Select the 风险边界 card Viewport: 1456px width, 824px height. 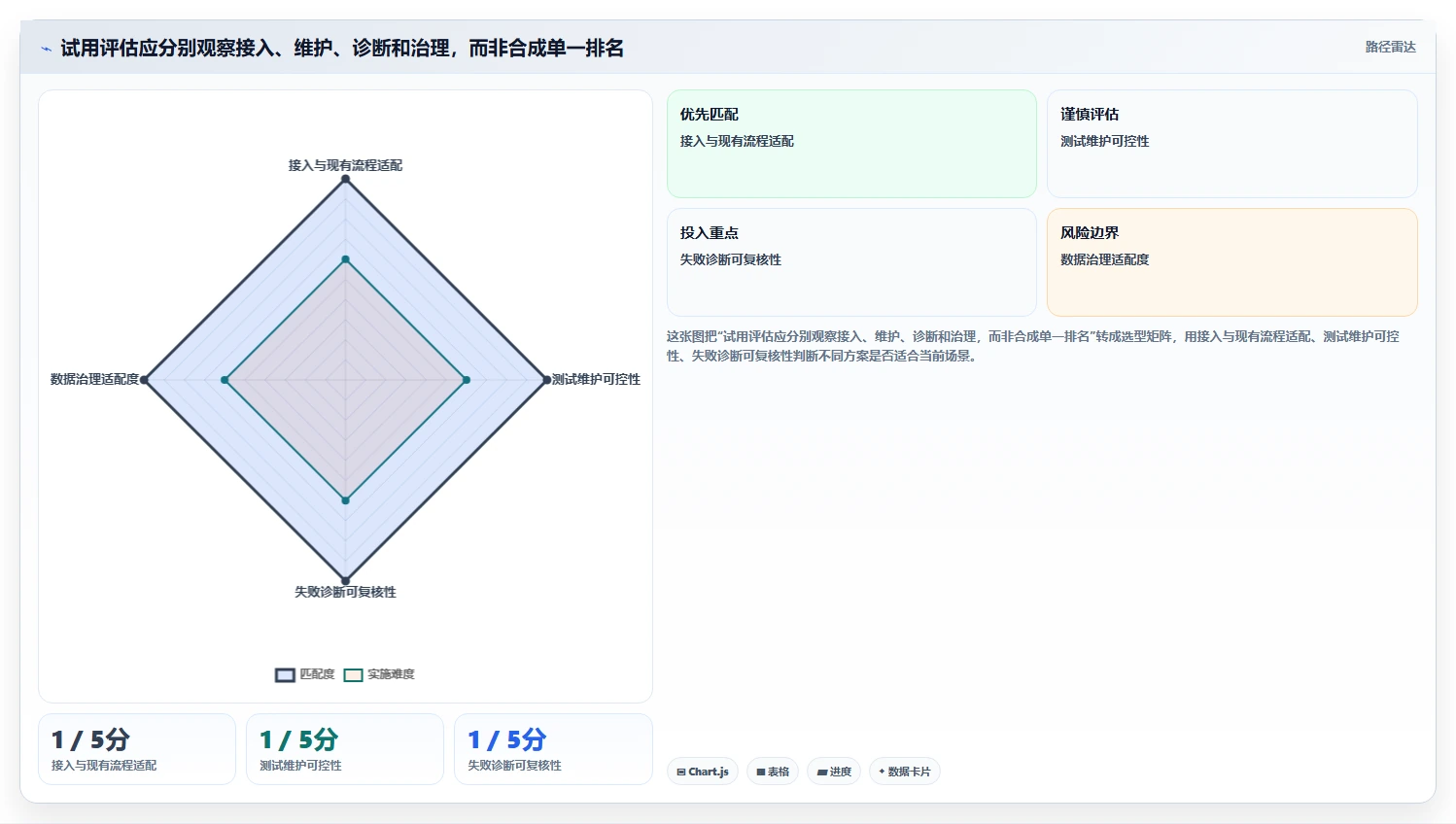tap(1231, 262)
